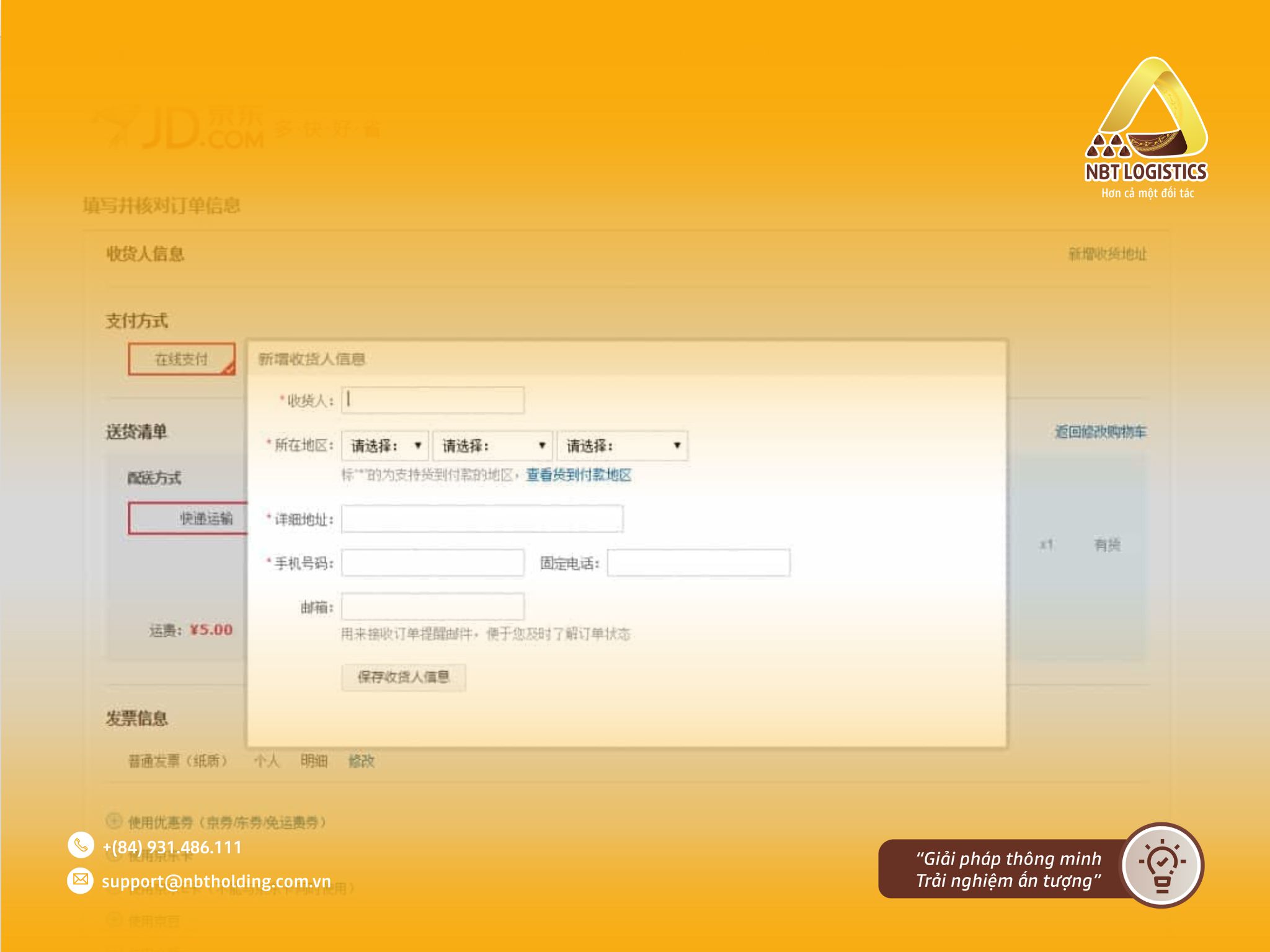The width and height of the screenshot is (1270, 952).
Task: Click the 修改 invoice edit link
Action: point(362,760)
